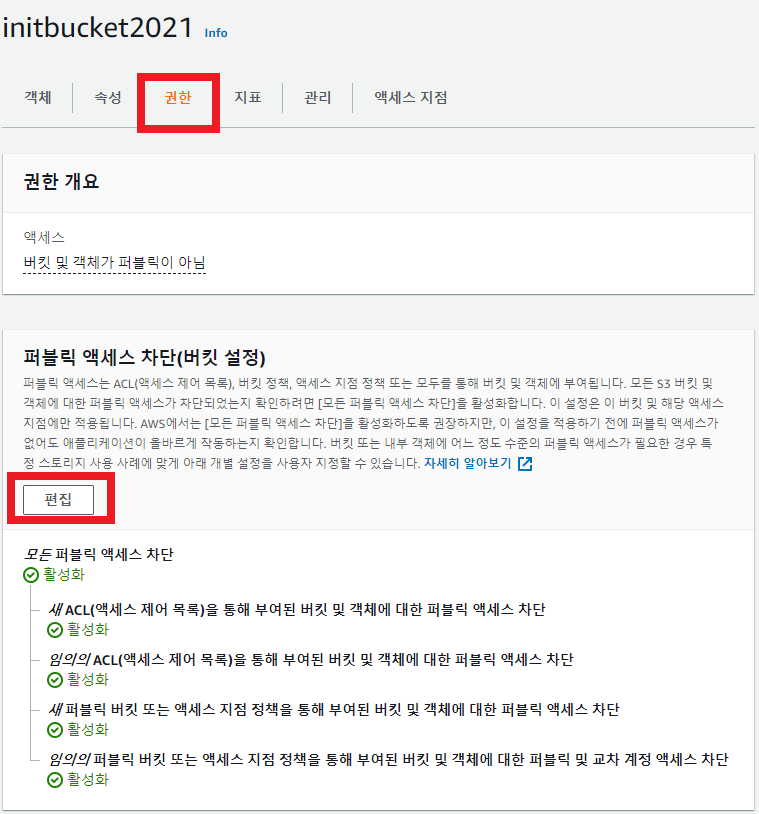Switch to the 속성 tab
The image size is (759, 814).
coord(108,97)
